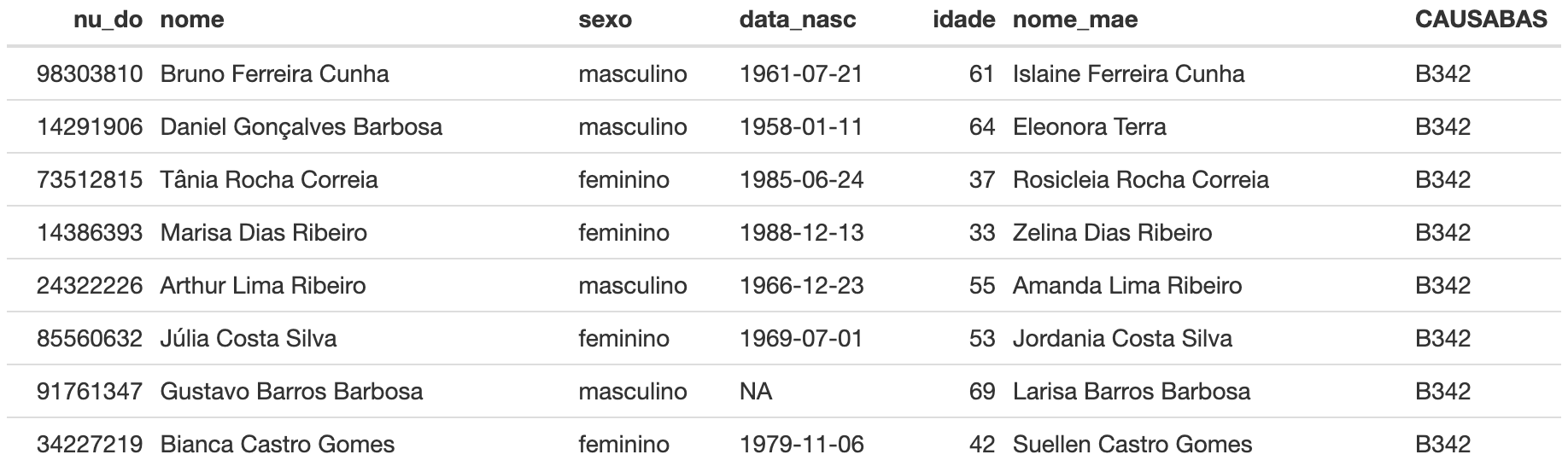Select the Daniel Gonçalves Barbosa name cell
Viewport: 1568px width, 472px height.
click(x=301, y=126)
